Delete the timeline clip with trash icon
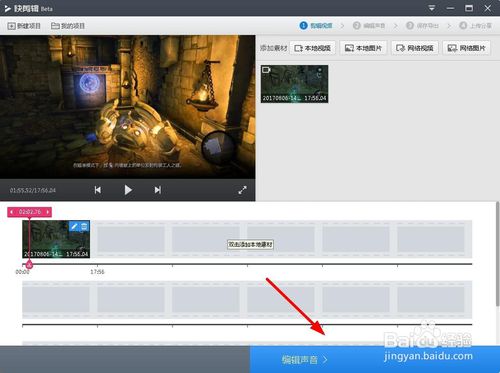 pyautogui.click(x=84, y=226)
